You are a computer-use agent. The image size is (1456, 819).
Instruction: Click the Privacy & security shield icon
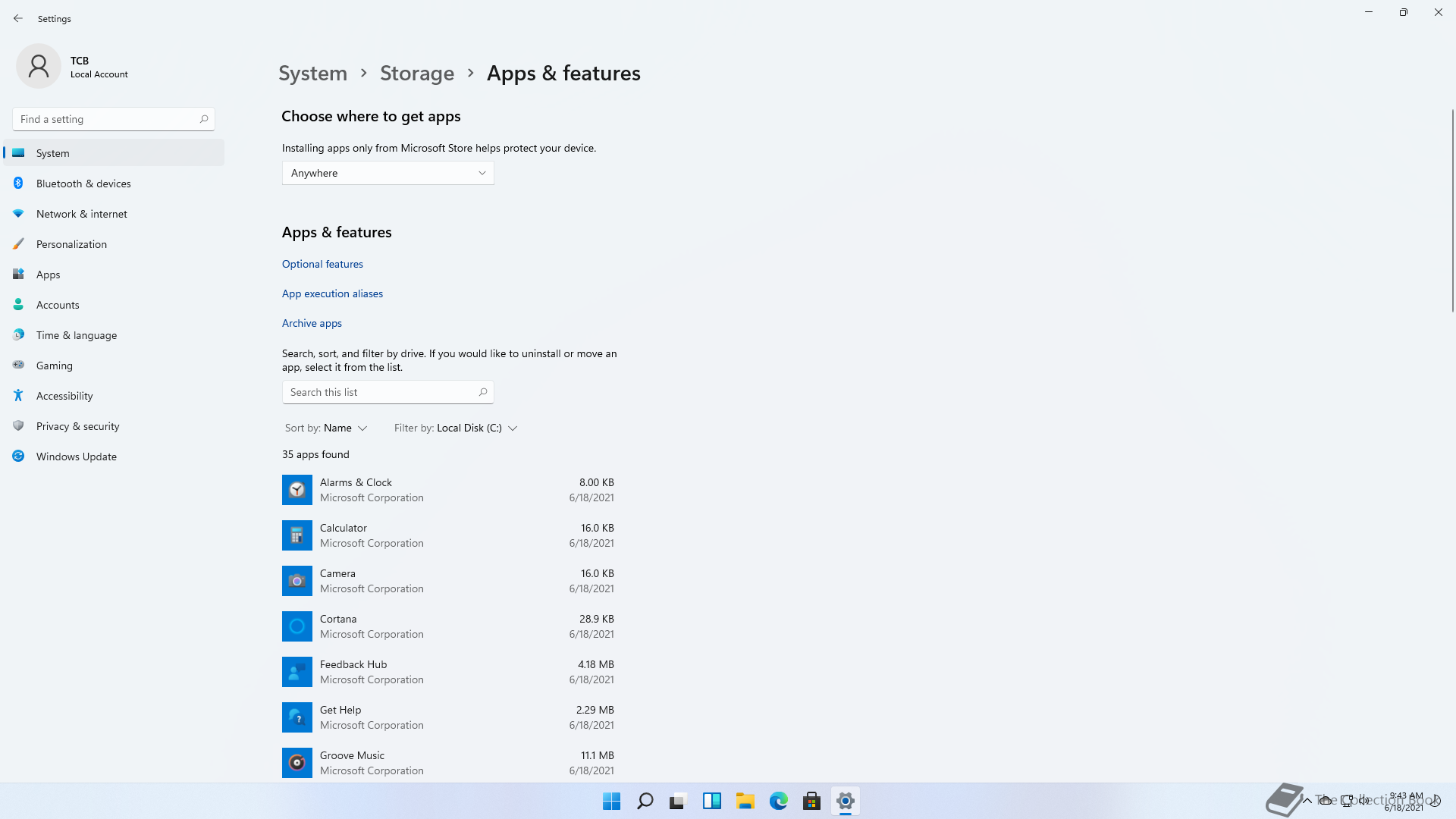pyautogui.click(x=18, y=425)
